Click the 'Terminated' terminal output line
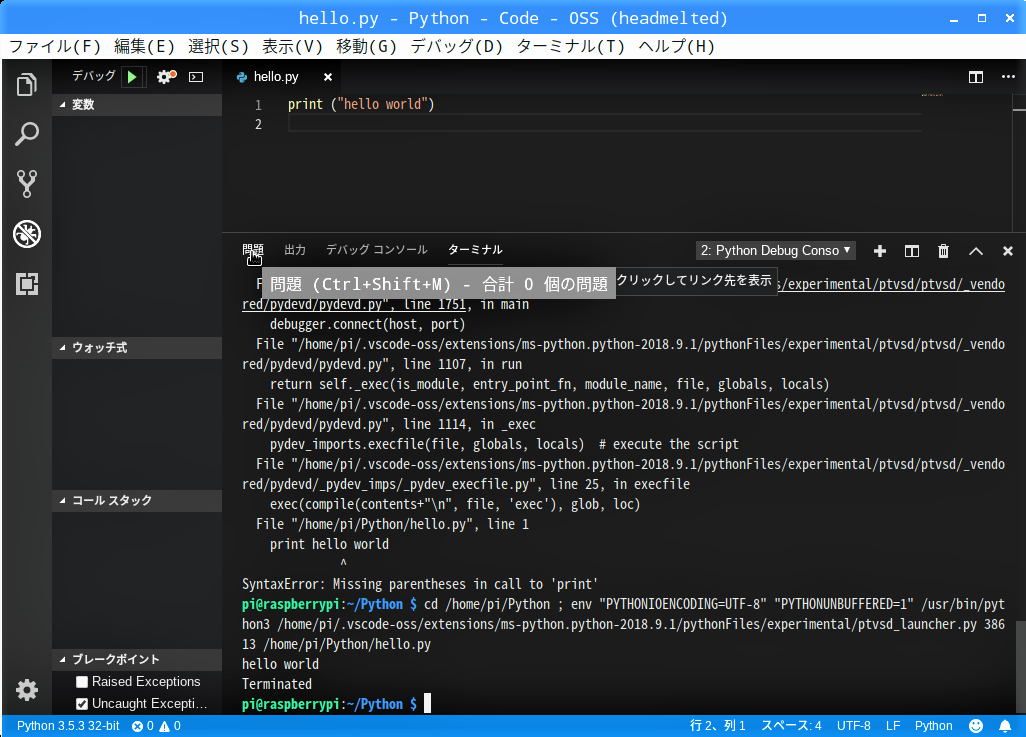1026x737 pixels. [x=277, y=685]
